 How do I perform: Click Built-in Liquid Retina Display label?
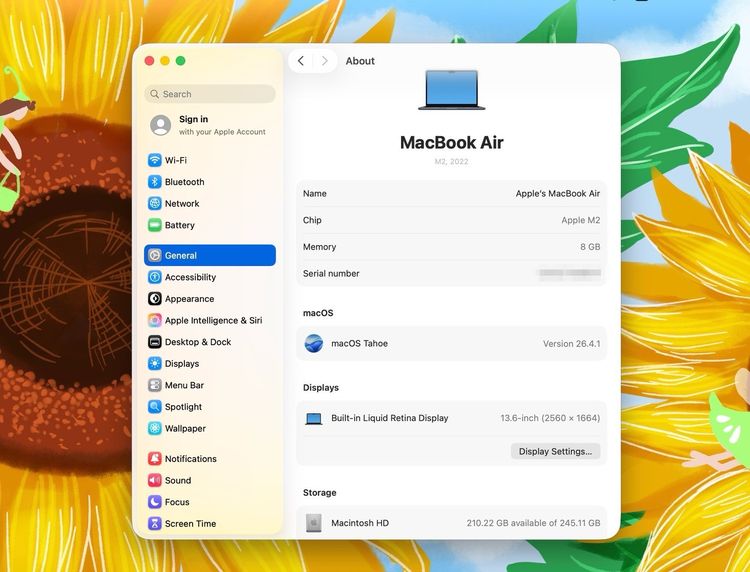[x=390, y=418]
